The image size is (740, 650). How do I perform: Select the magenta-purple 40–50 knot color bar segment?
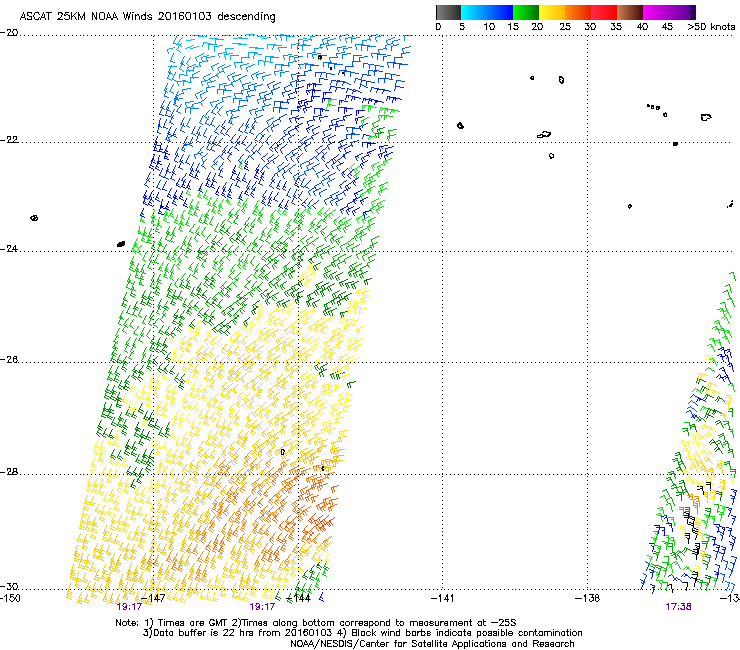669,12
